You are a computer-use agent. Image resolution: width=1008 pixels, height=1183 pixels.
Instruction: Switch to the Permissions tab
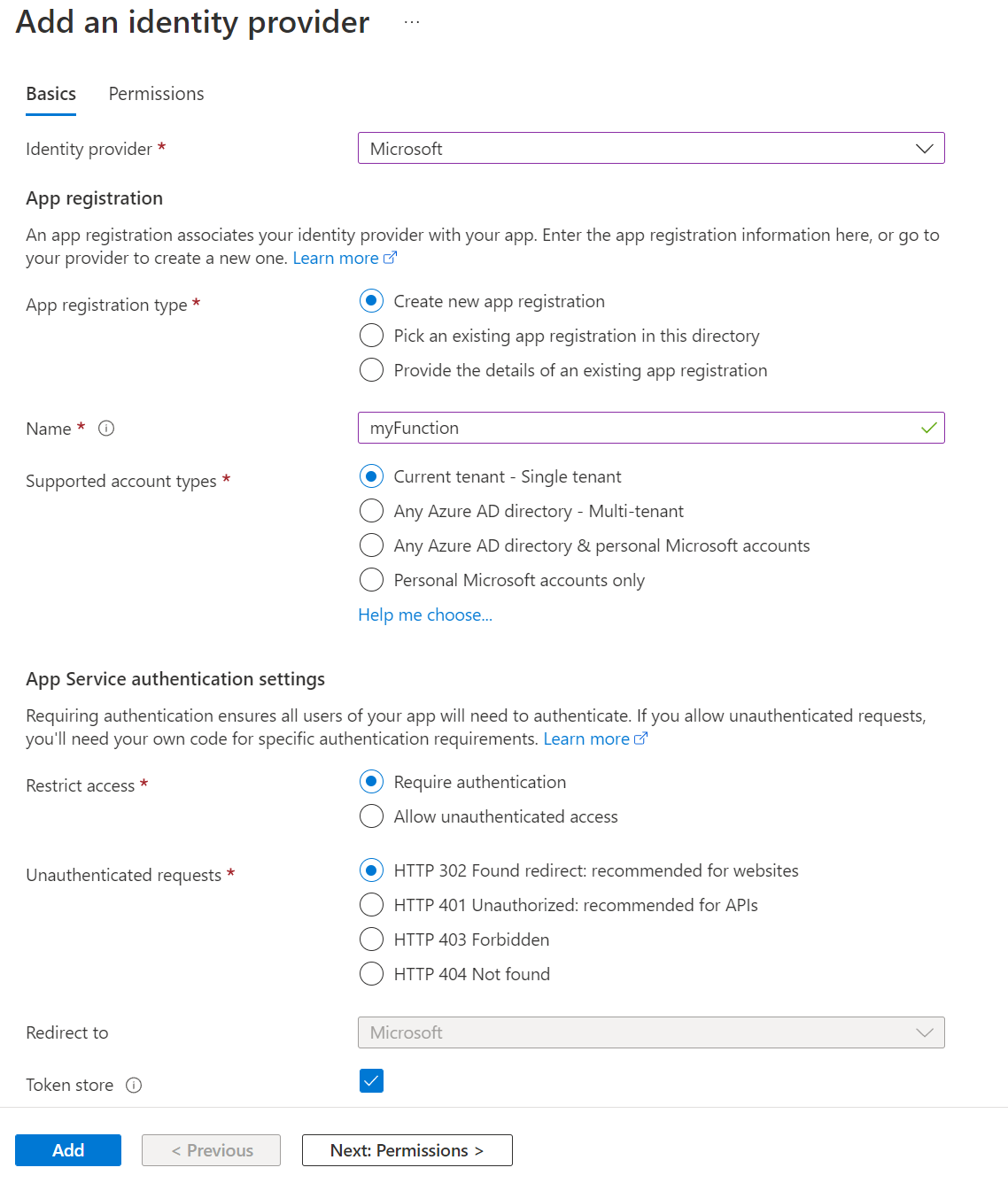[156, 93]
